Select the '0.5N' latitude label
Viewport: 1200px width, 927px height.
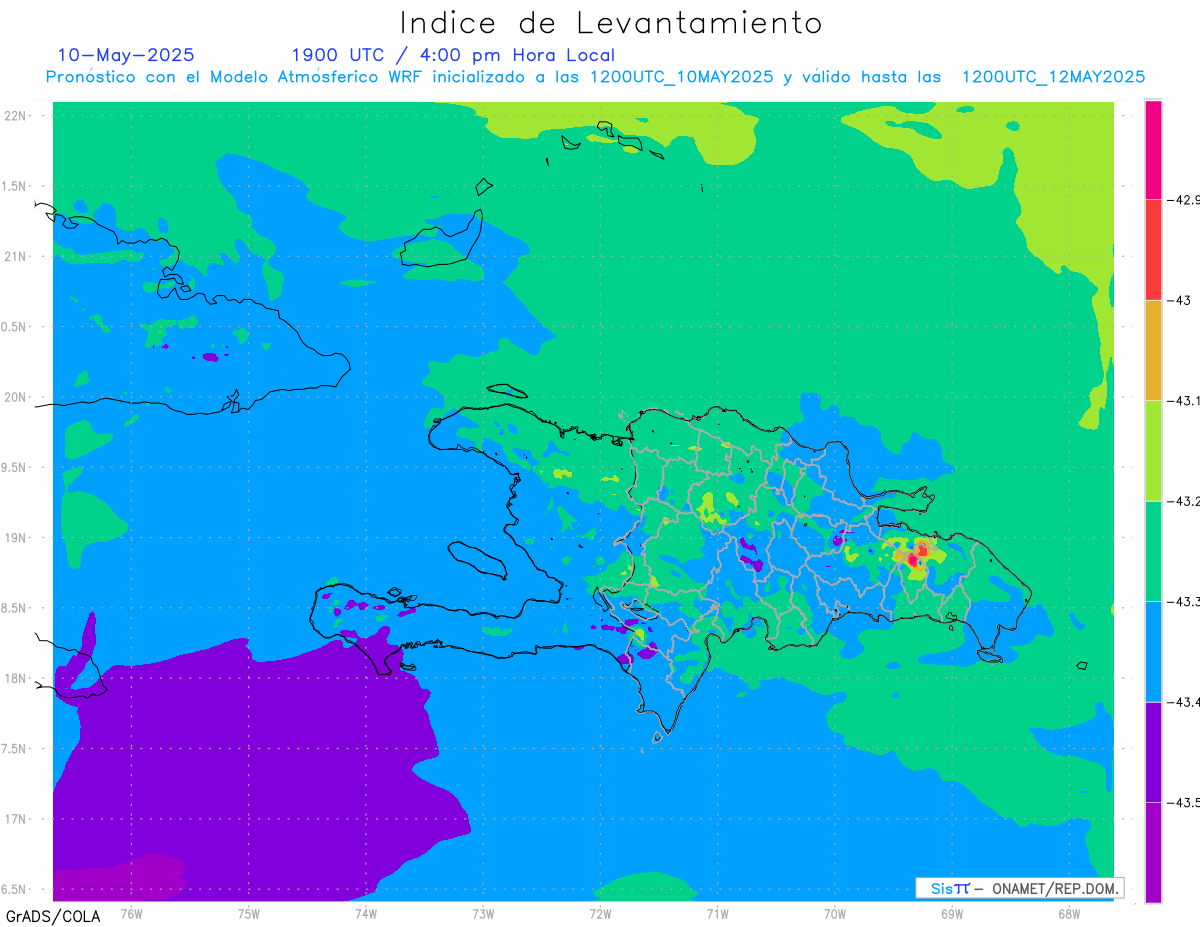tap(15, 327)
